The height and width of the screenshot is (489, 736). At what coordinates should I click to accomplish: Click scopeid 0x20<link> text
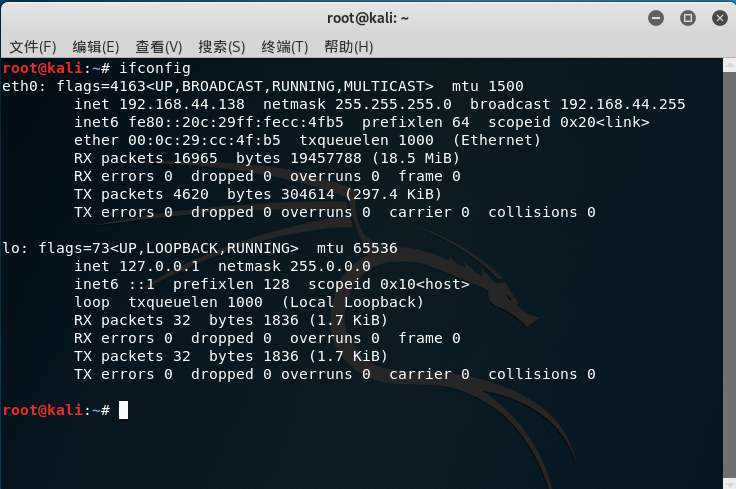pyautogui.click(x=568, y=122)
